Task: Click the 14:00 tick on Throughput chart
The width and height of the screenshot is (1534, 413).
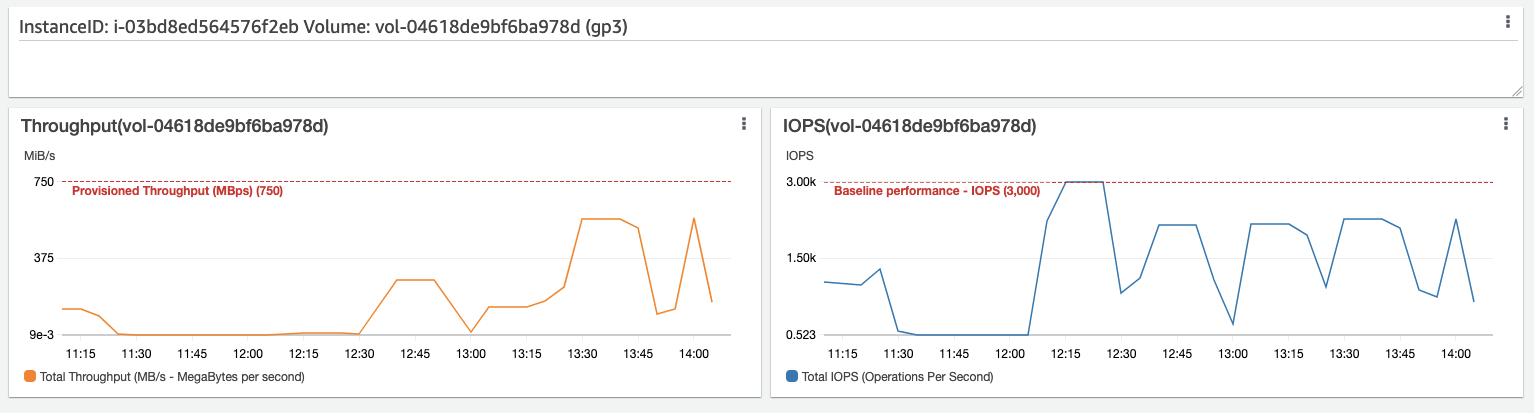Action: click(694, 354)
